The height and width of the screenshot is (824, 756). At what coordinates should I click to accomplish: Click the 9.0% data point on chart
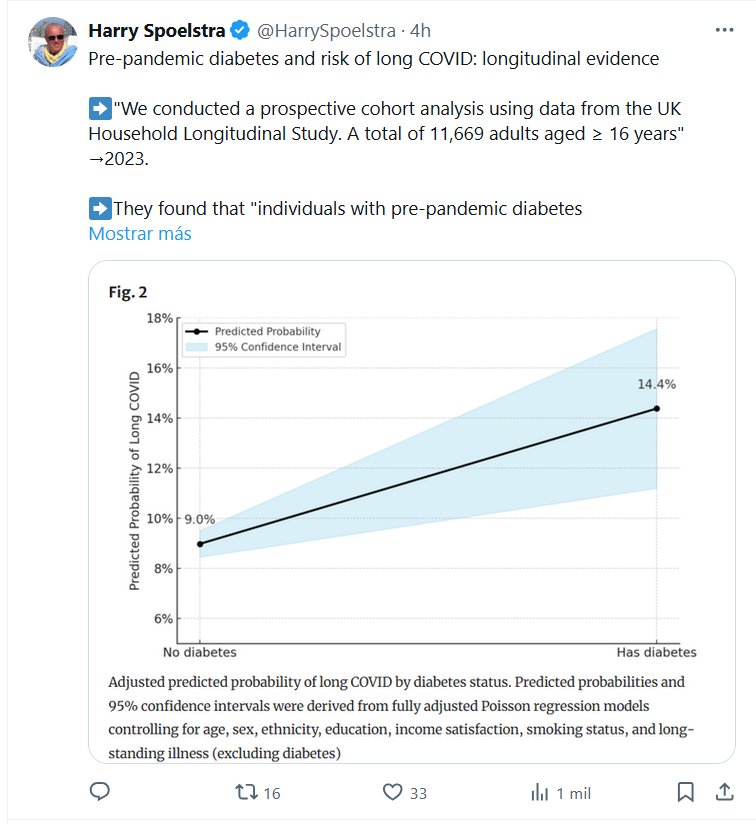coord(200,544)
